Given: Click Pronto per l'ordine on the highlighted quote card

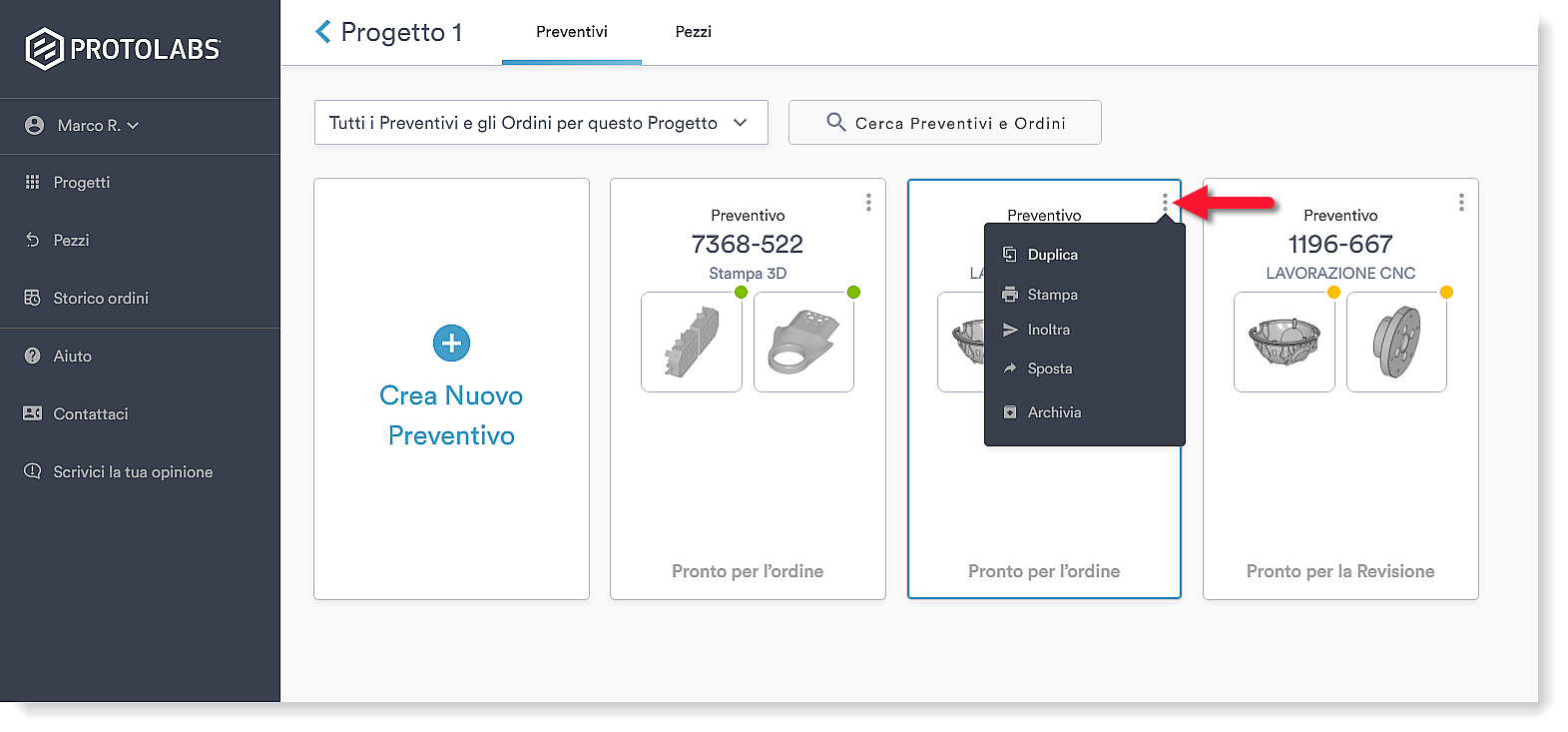Looking at the screenshot, I should click(x=1044, y=571).
